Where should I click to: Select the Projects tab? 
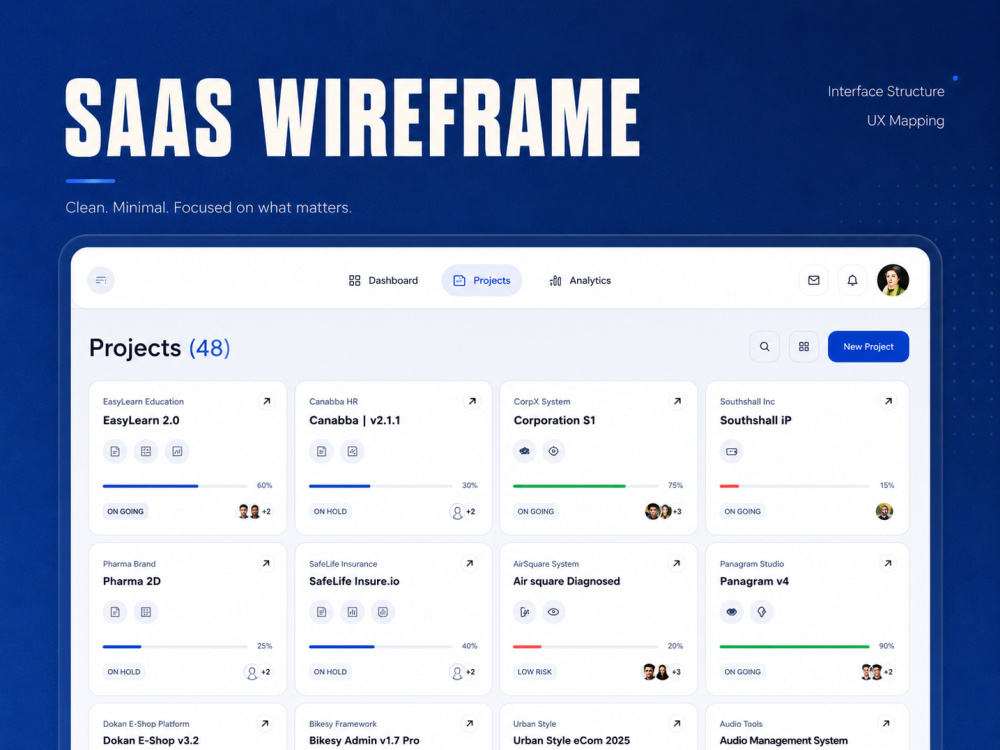click(x=482, y=281)
